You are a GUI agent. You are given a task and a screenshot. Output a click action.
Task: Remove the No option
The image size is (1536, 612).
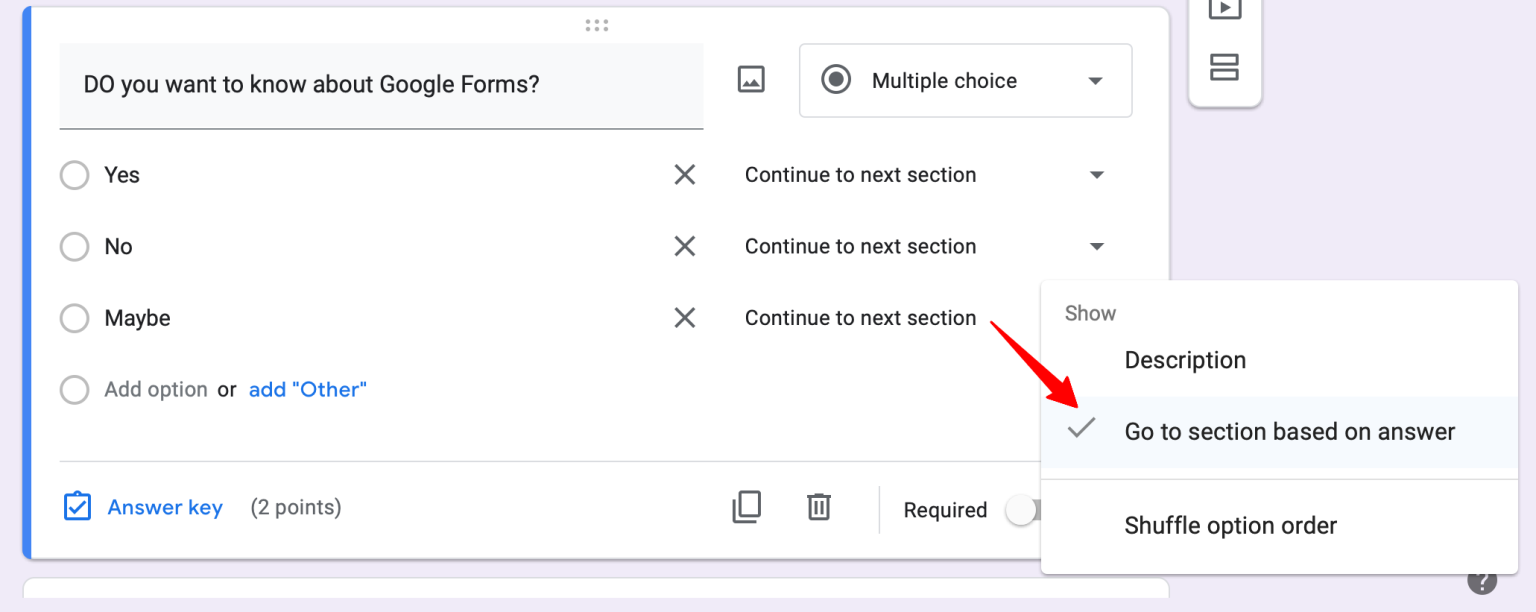tap(684, 246)
